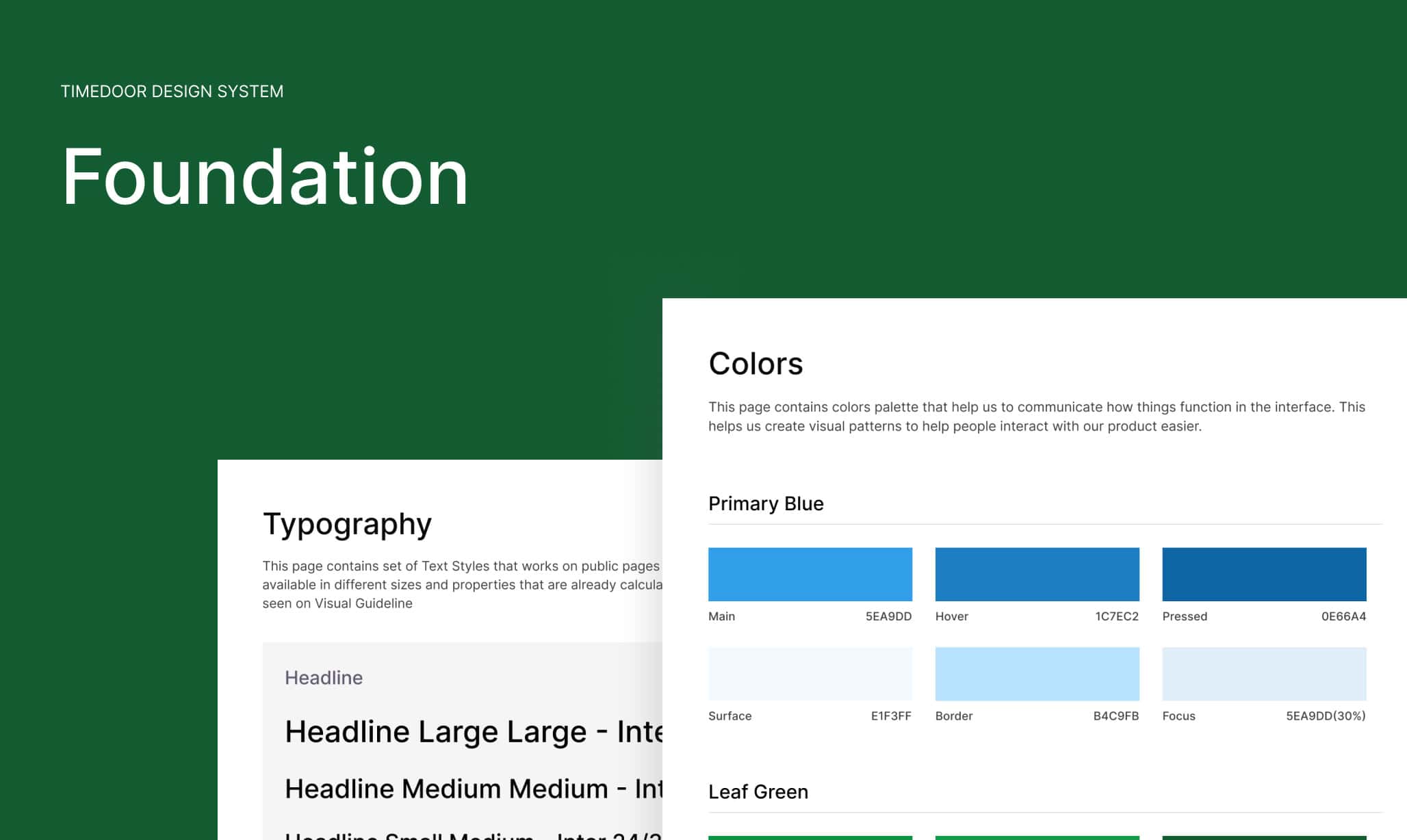Click the Pressed dark blue swatch
Screen dimensions: 1407x840
[1263, 574]
